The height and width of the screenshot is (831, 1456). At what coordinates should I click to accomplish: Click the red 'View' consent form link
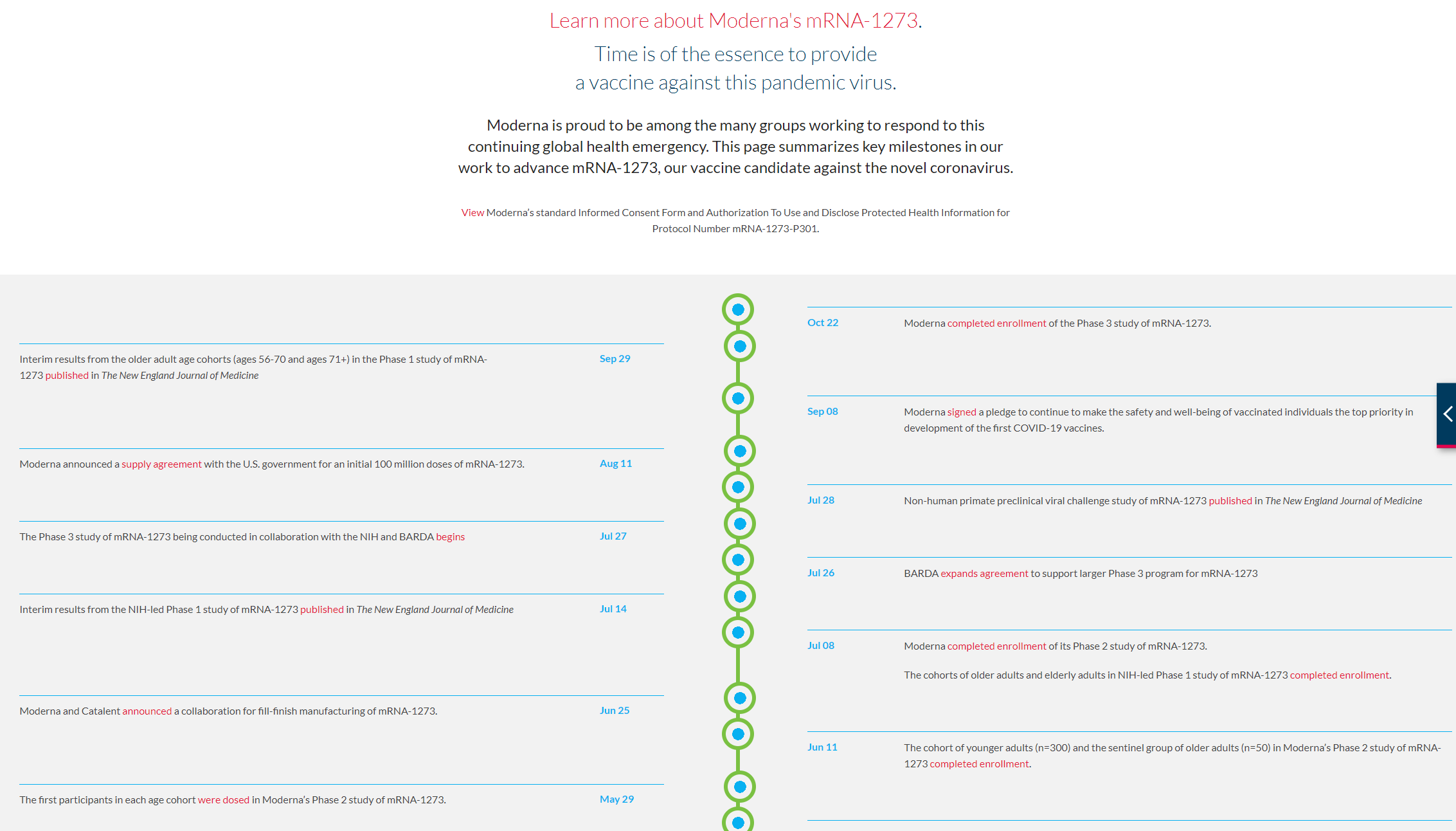pyautogui.click(x=472, y=213)
